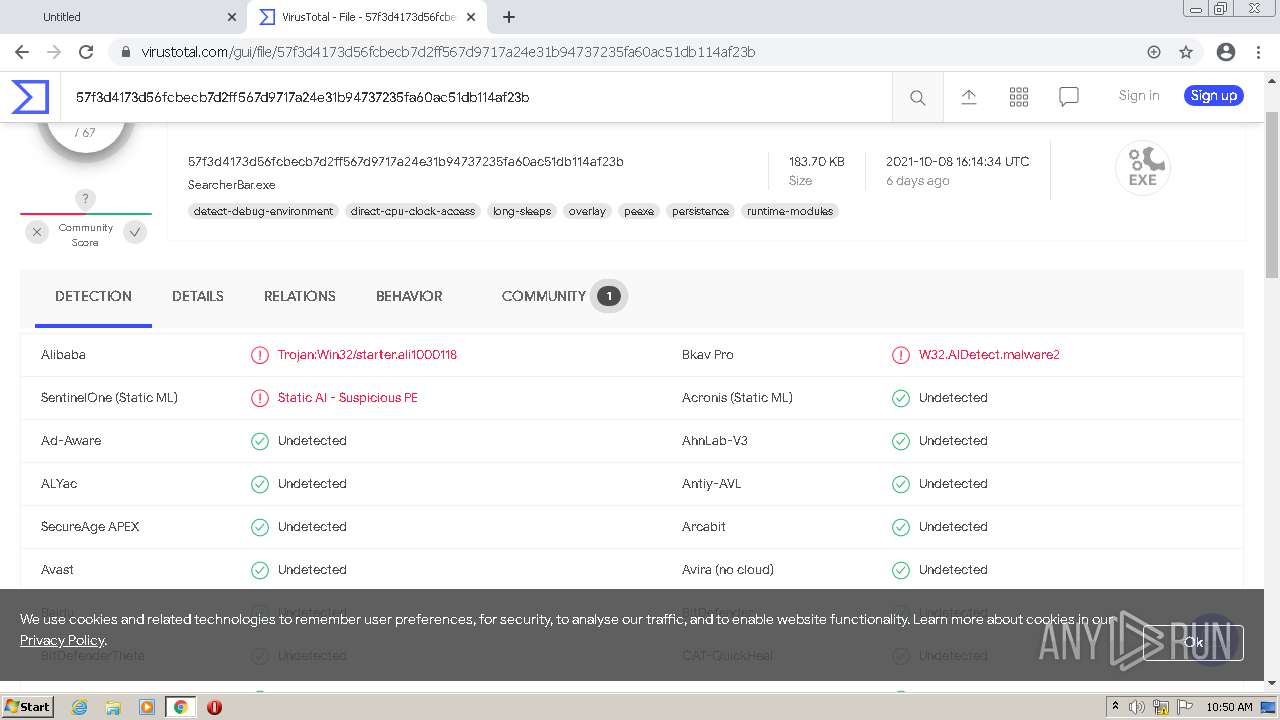1280x720 pixels.
Task: Click W32.AIDetect.malware2 detection
Action: tap(989, 355)
